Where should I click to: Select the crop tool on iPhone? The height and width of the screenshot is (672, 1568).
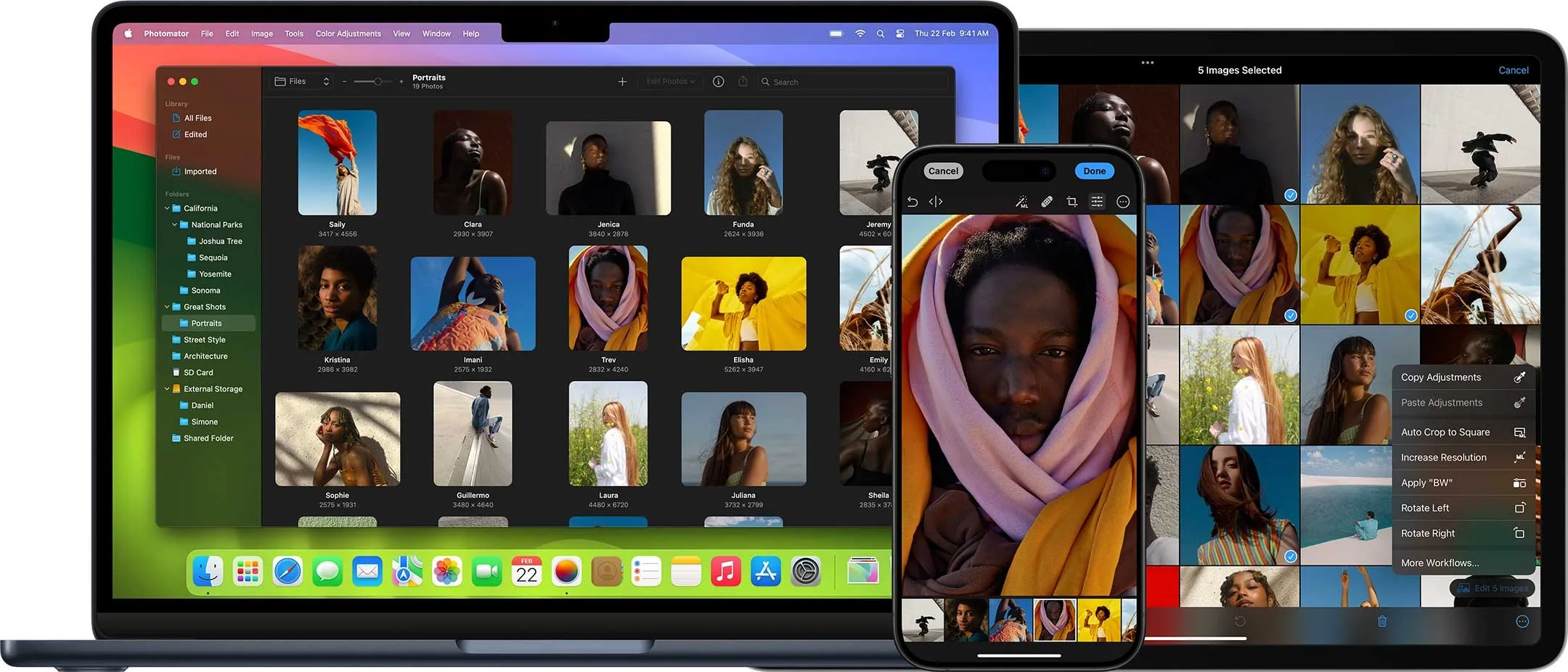tap(1071, 202)
